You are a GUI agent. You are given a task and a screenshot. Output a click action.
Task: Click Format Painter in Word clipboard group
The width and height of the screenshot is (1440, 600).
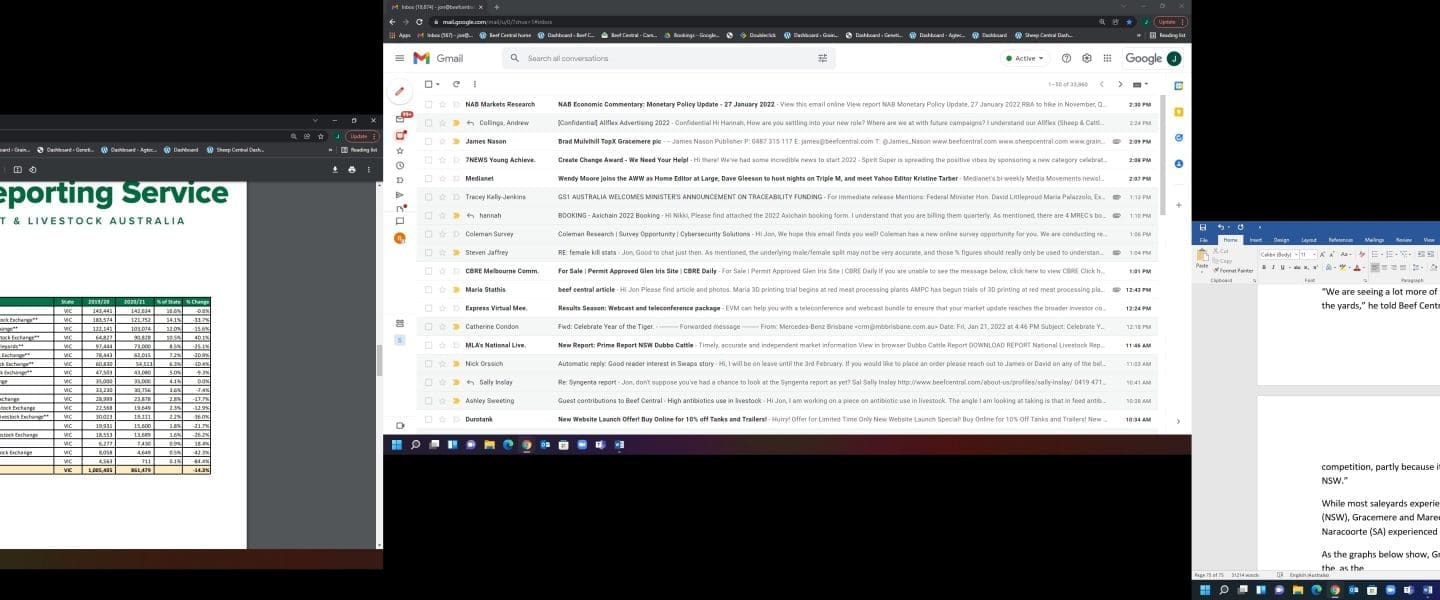(1234, 271)
